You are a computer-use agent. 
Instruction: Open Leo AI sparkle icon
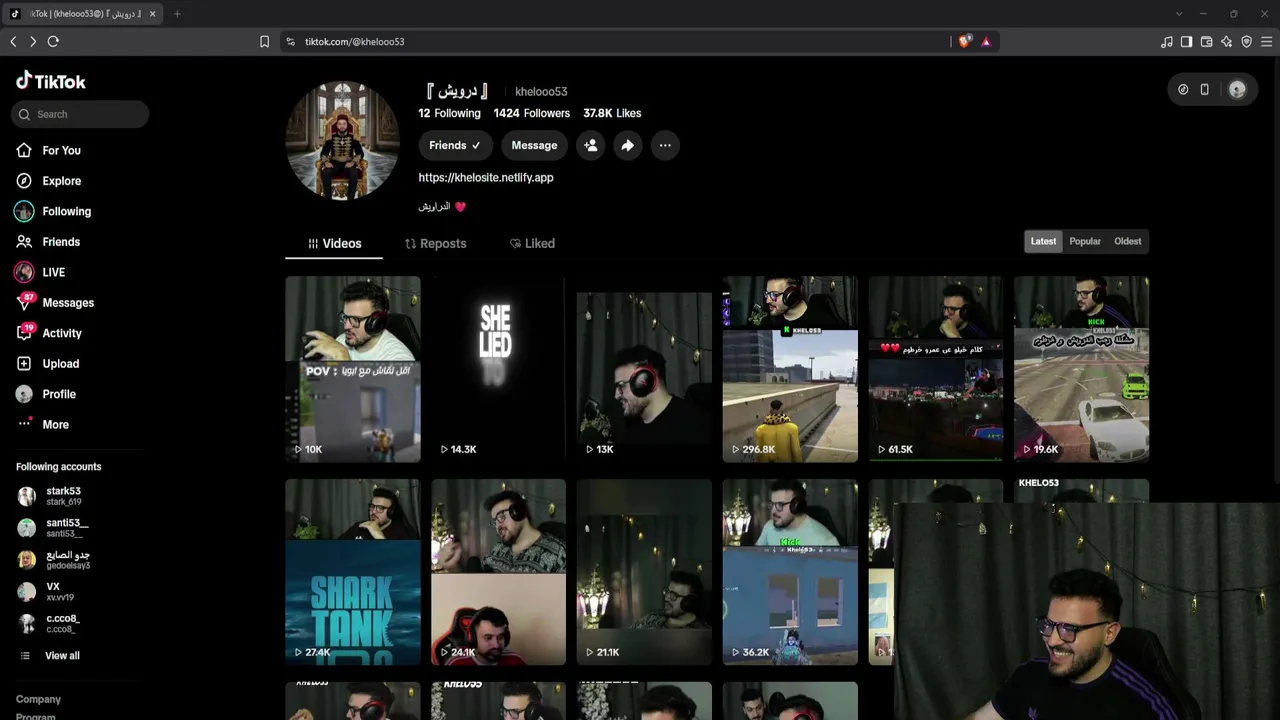click(1226, 42)
